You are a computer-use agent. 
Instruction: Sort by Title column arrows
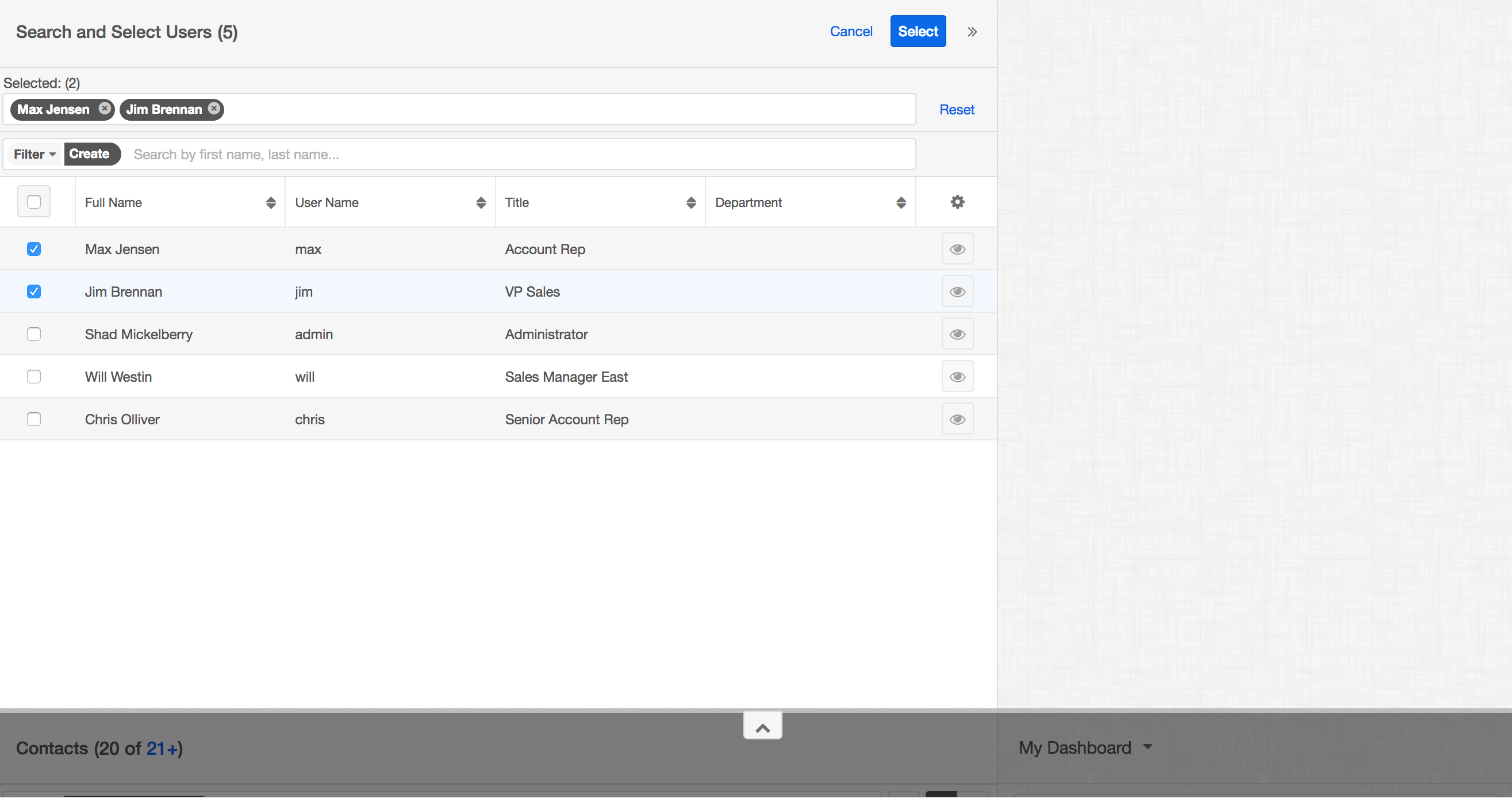691,202
